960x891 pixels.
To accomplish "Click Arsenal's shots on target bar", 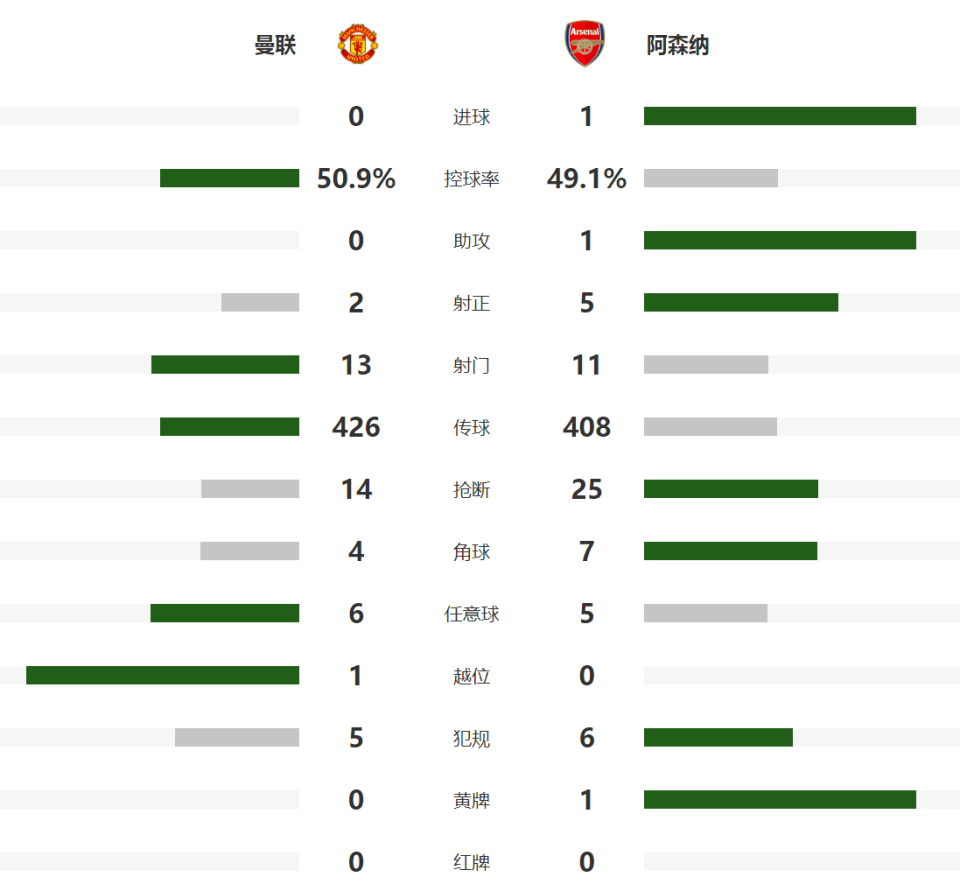I will pyautogui.click(x=741, y=303).
